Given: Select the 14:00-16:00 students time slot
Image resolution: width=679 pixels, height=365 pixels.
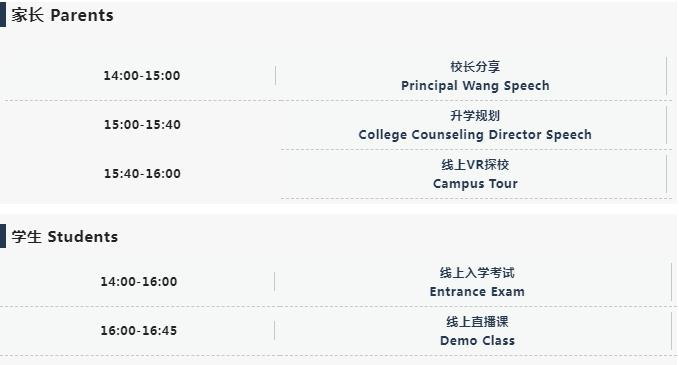Looking at the screenshot, I should pyautogui.click(x=139, y=282).
